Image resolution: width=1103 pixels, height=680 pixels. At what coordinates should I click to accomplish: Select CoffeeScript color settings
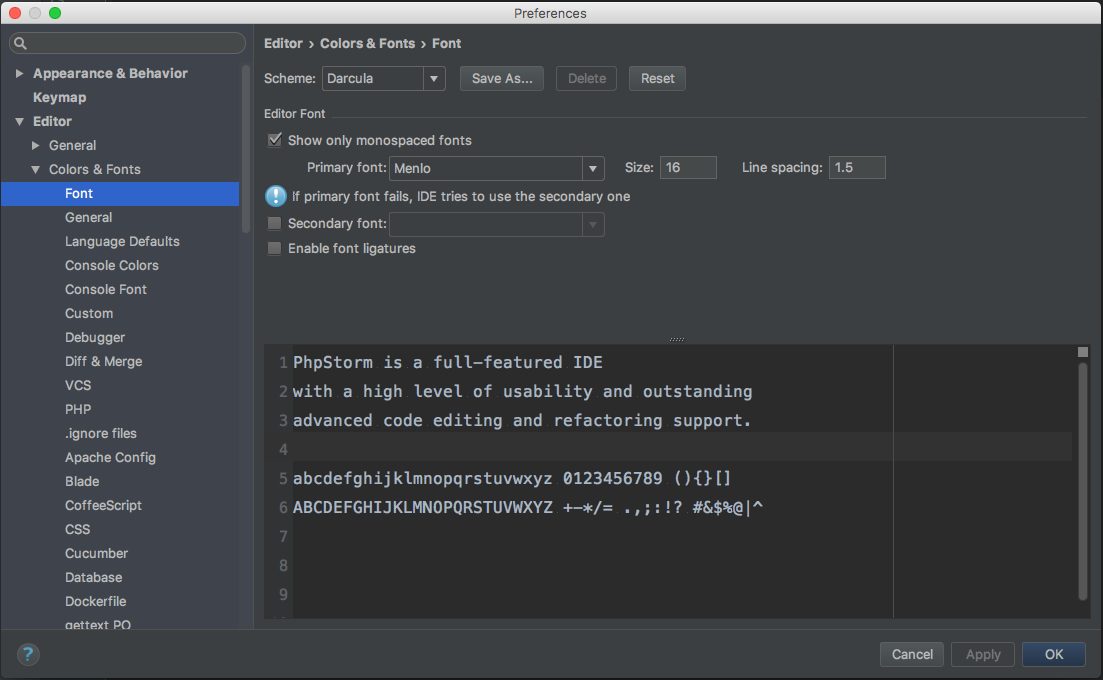click(x=103, y=505)
